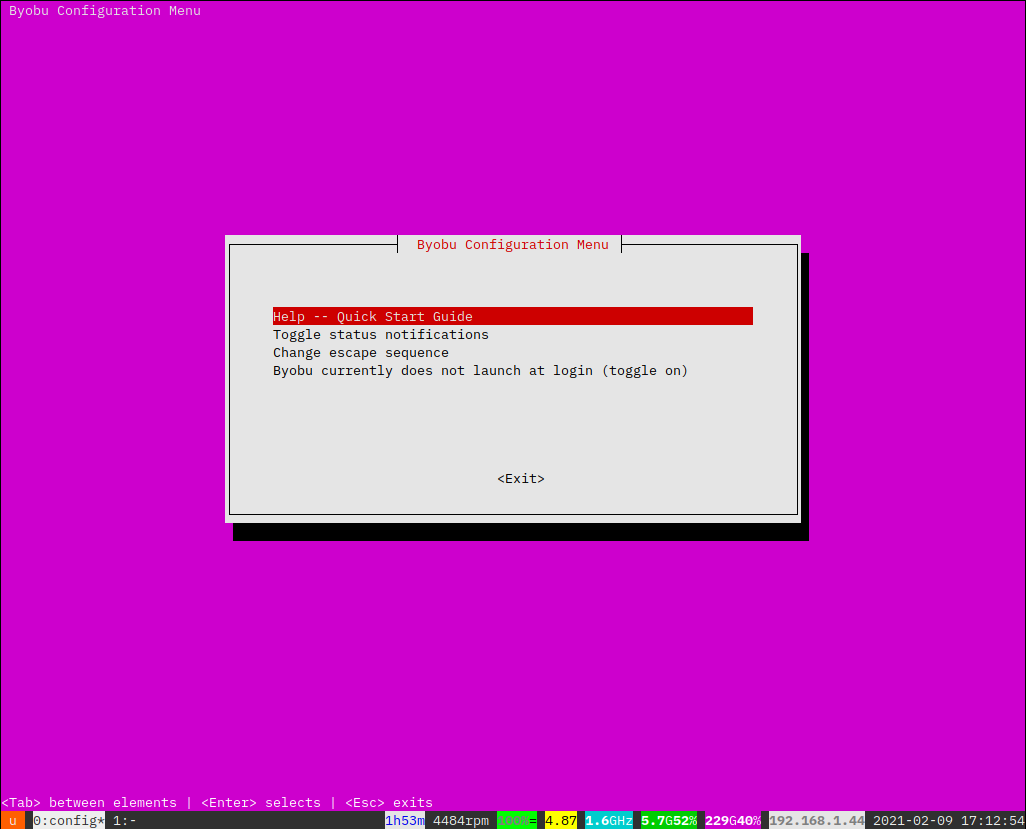Choose Change escape sequence option
This screenshot has width=1026, height=829.
(x=361, y=353)
